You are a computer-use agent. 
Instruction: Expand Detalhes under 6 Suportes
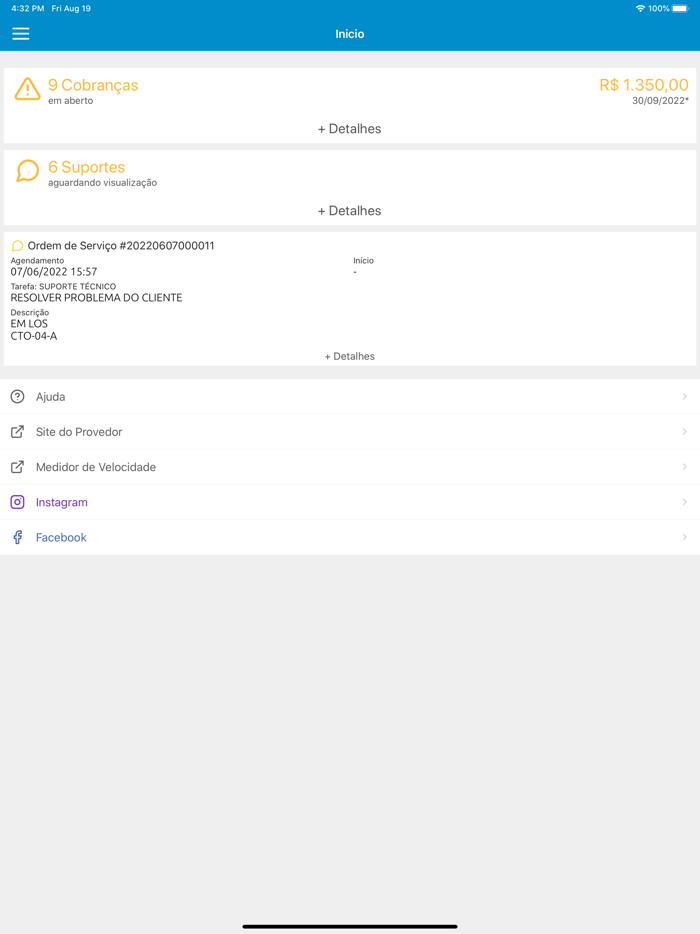point(350,210)
